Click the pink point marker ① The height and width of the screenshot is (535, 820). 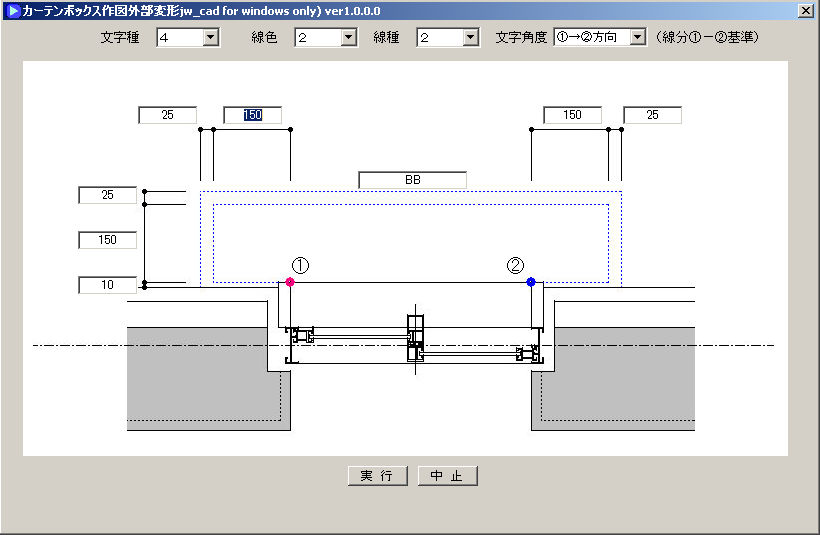click(x=290, y=283)
